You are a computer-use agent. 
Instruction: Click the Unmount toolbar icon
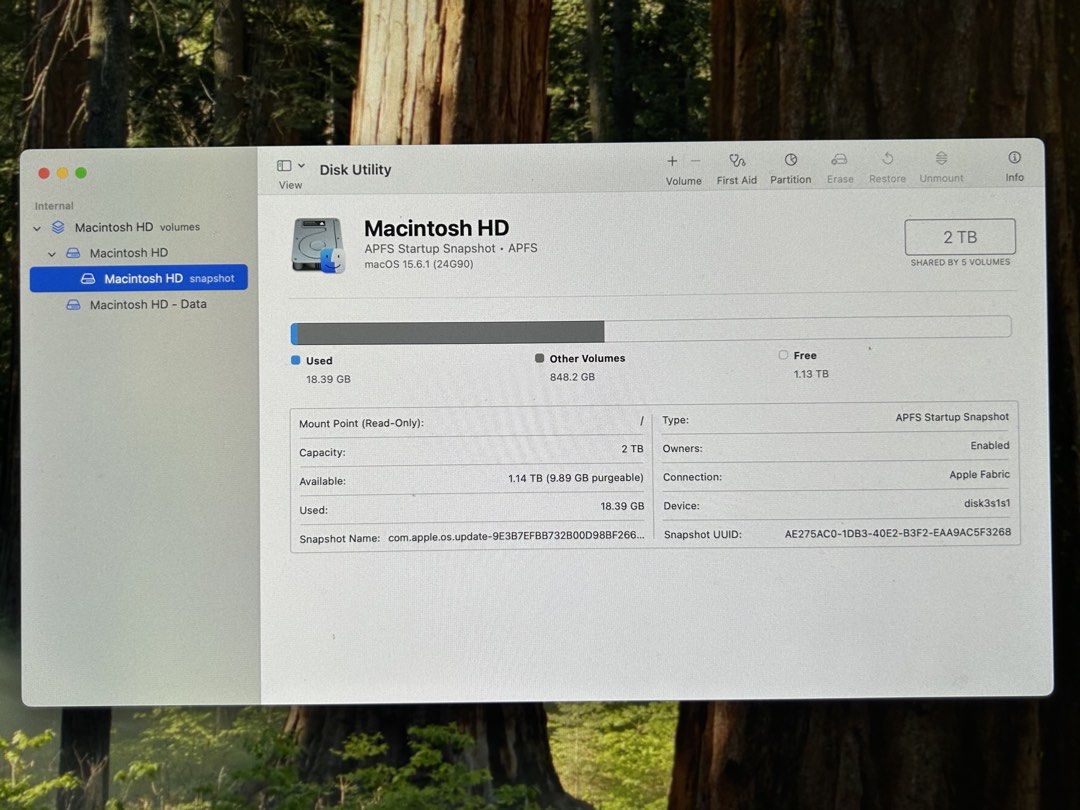[x=942, y=158]
